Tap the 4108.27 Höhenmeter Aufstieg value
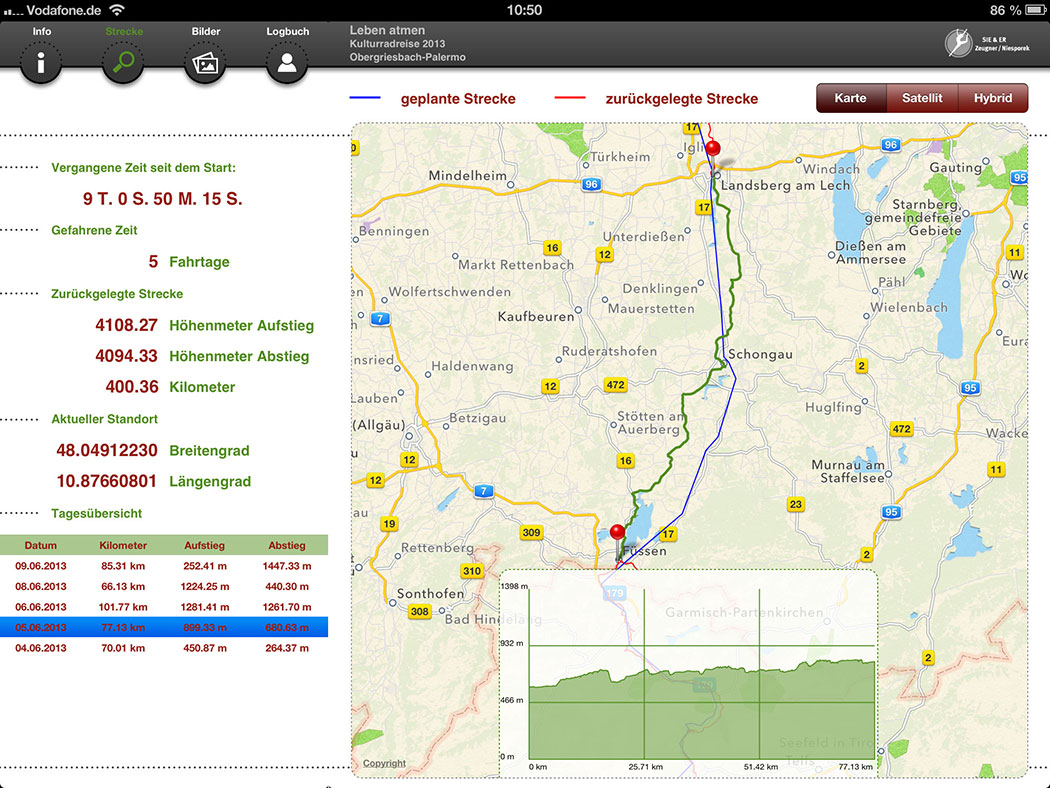This screenshot has height=788, width=1050. coord(126,325)
